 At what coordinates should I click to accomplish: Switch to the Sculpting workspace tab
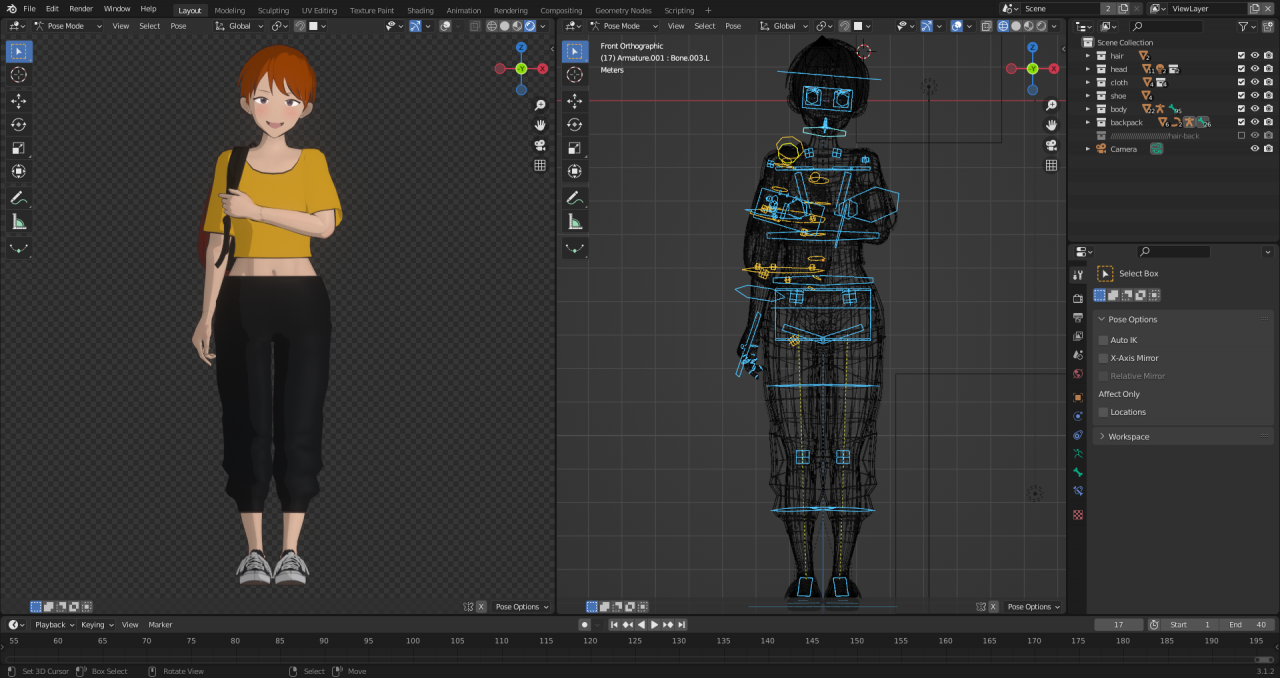pos(273,10)
